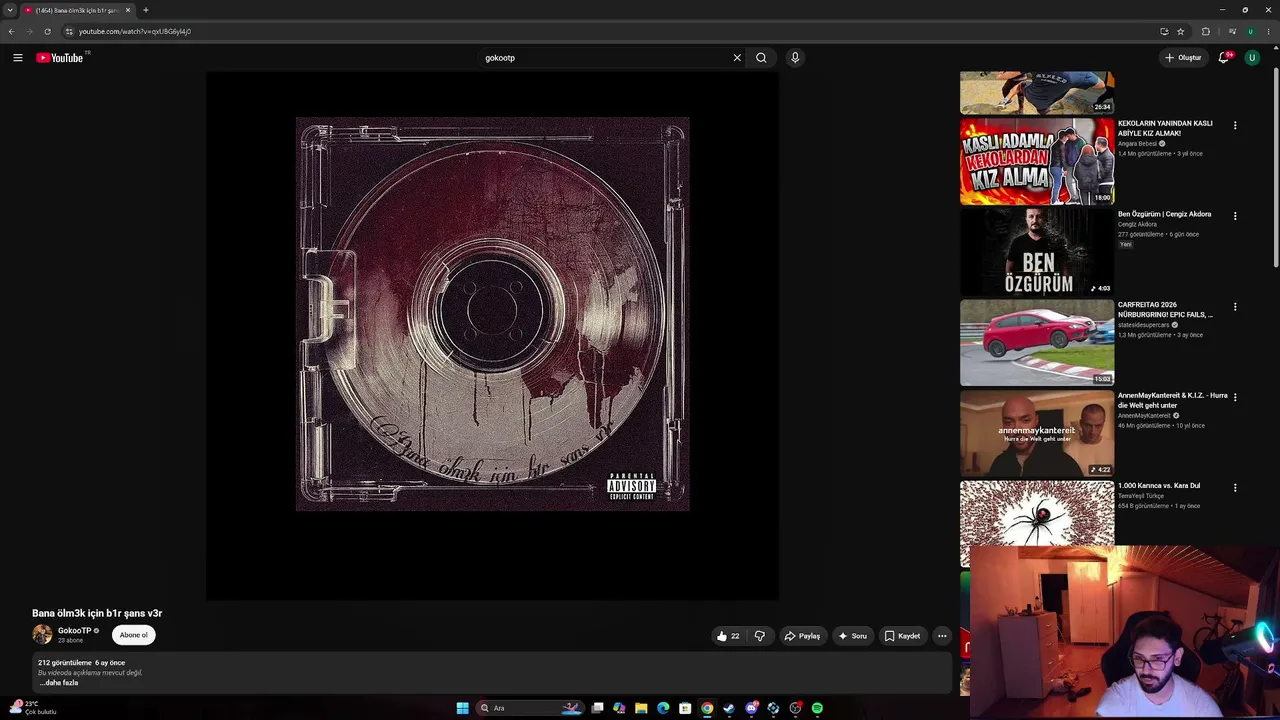1280x720 pixels.
Task: Open the YouTube account avatar menu
Action: (x=1252, y=58)
